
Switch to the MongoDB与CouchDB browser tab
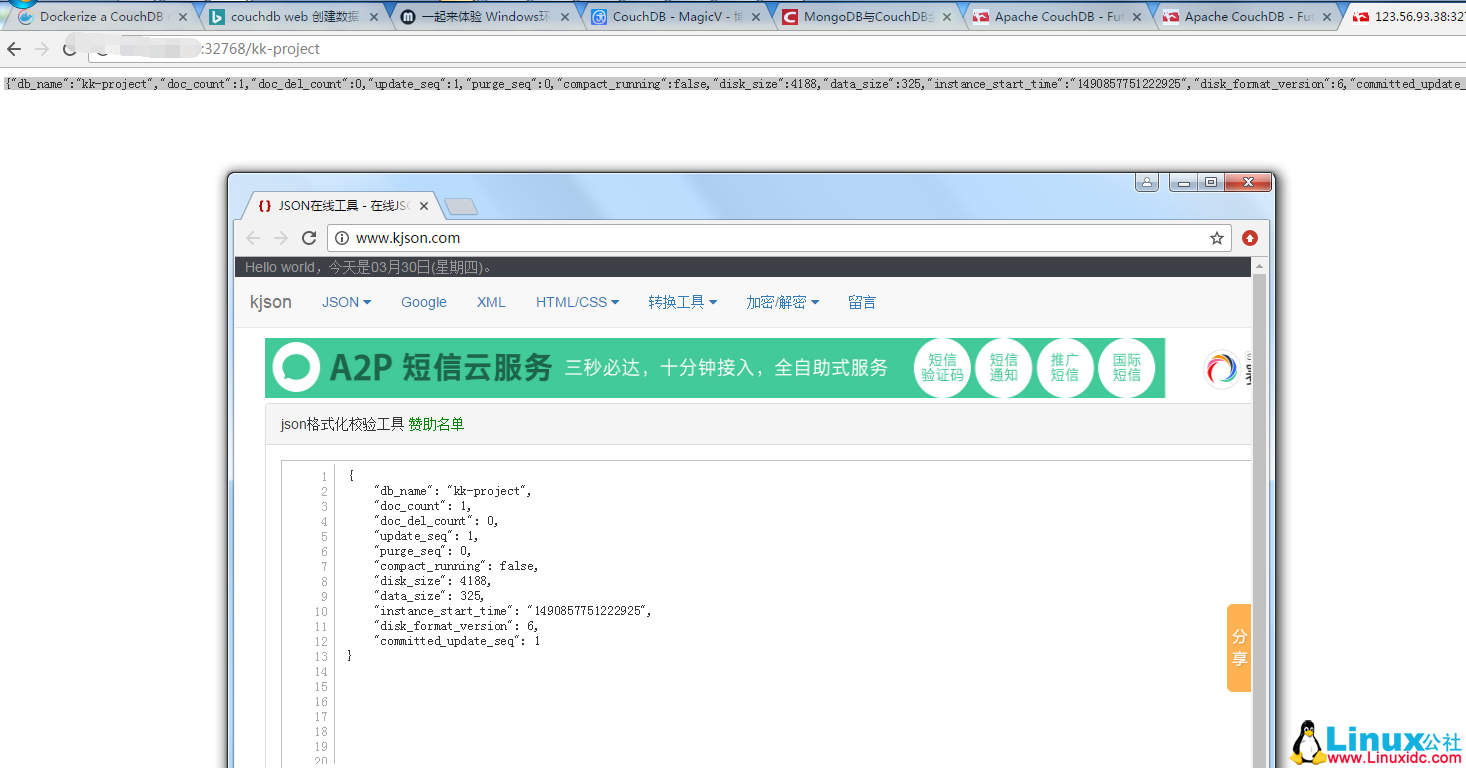click(x=866, y=16)
